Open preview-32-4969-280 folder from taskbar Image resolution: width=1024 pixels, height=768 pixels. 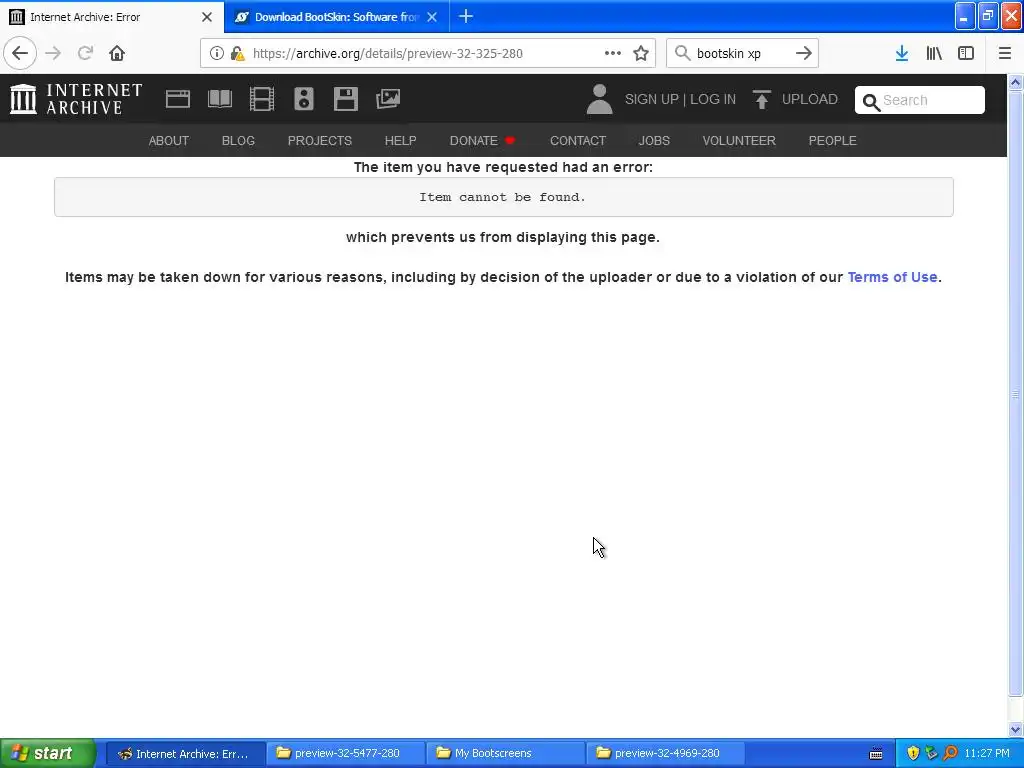[665, 753]
